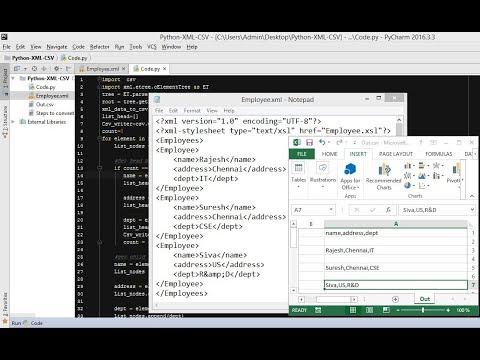Expand the Excel formula bar
480x360 pixels.
tap(472, 210)
